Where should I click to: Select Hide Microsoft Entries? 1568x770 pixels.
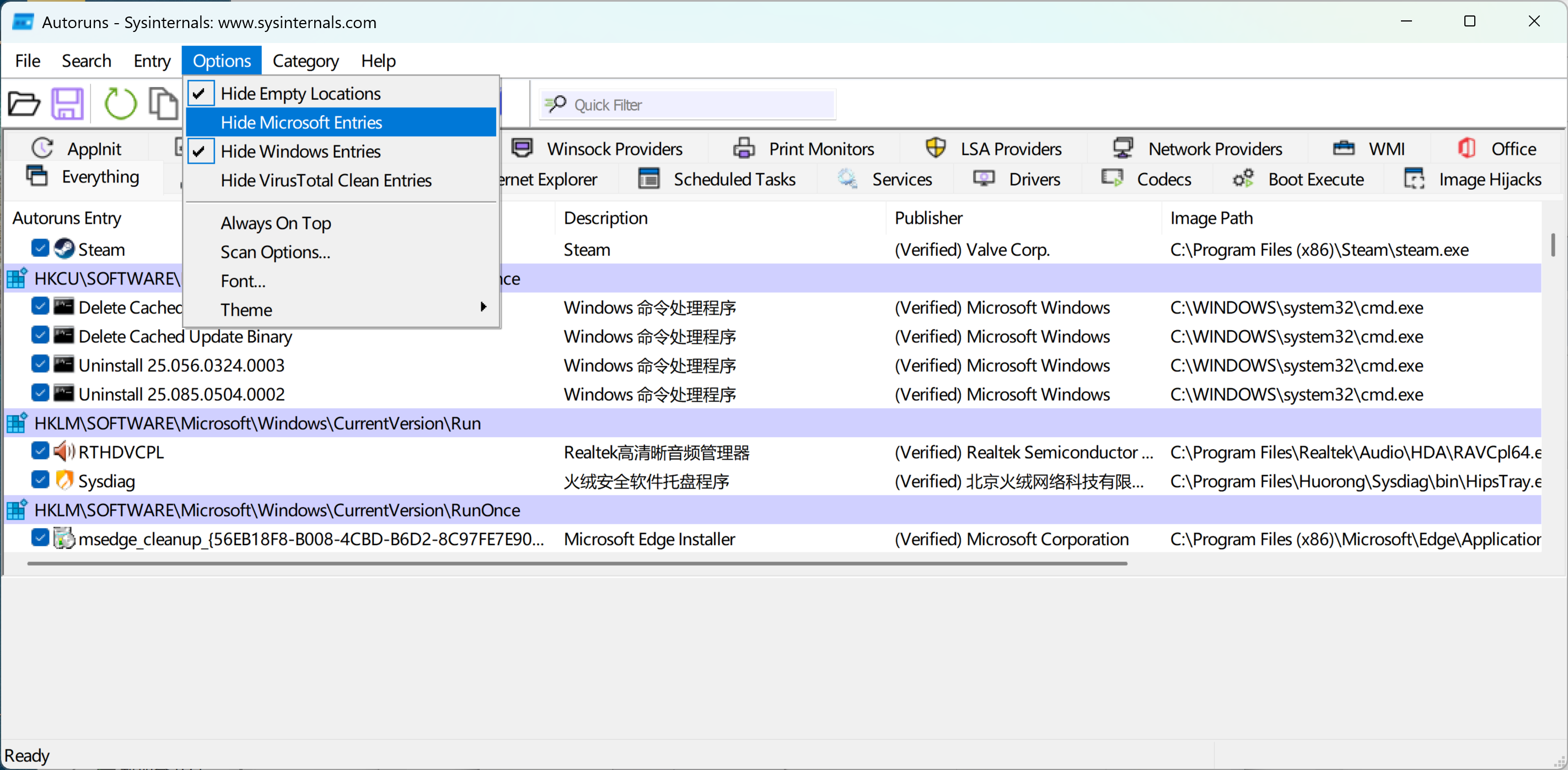(341, 122)
